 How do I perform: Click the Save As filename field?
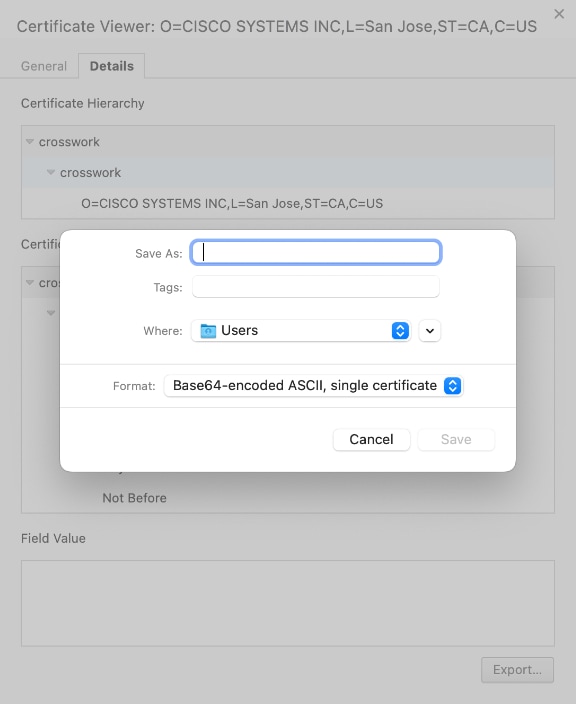[316, 252]
